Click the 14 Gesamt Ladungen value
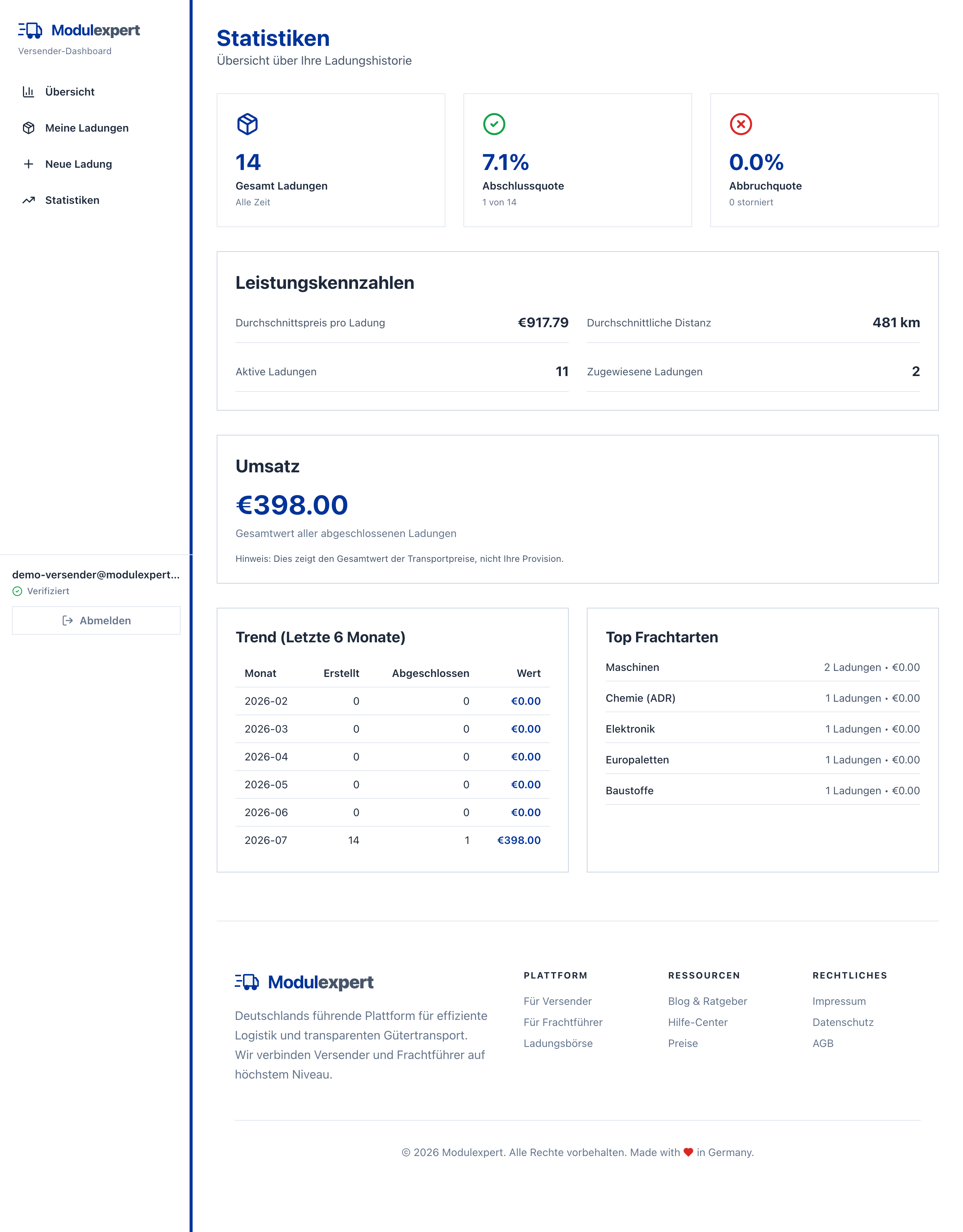Image resolution: width=963 pixels, height=1232 pixels. tap(248, 162)
